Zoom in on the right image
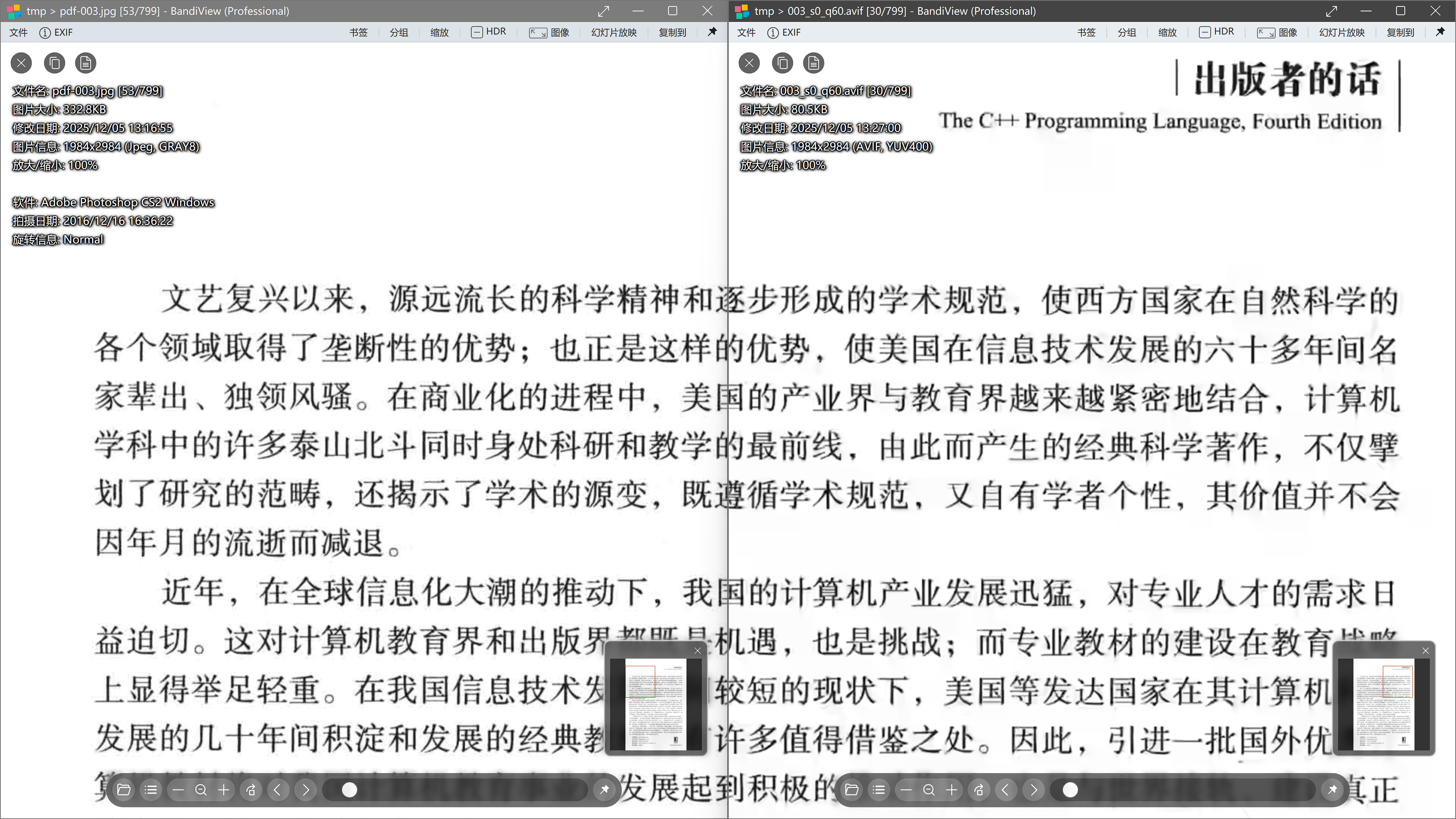 [952, 789]
